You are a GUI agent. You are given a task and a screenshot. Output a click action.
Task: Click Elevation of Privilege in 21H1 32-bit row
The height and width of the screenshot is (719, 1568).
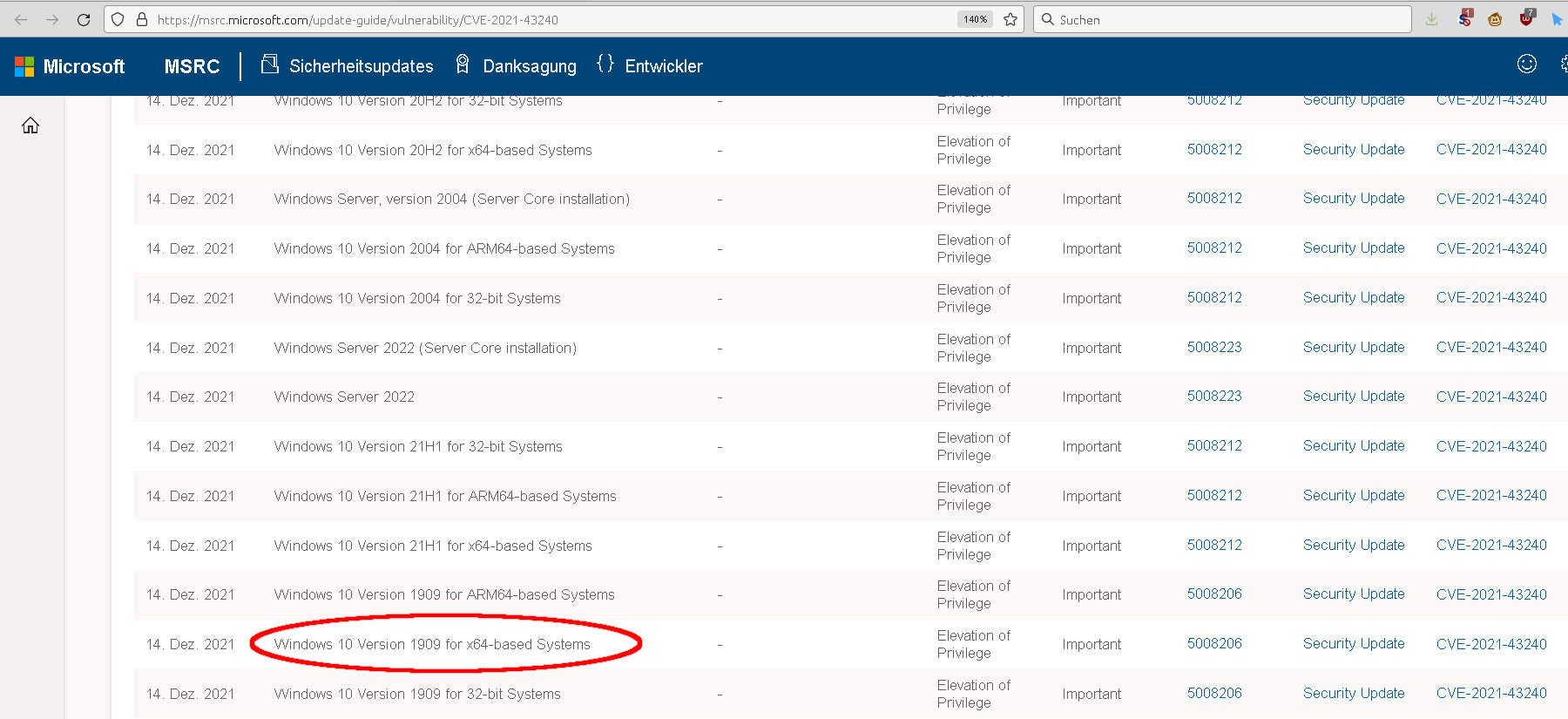click(974, 446)
